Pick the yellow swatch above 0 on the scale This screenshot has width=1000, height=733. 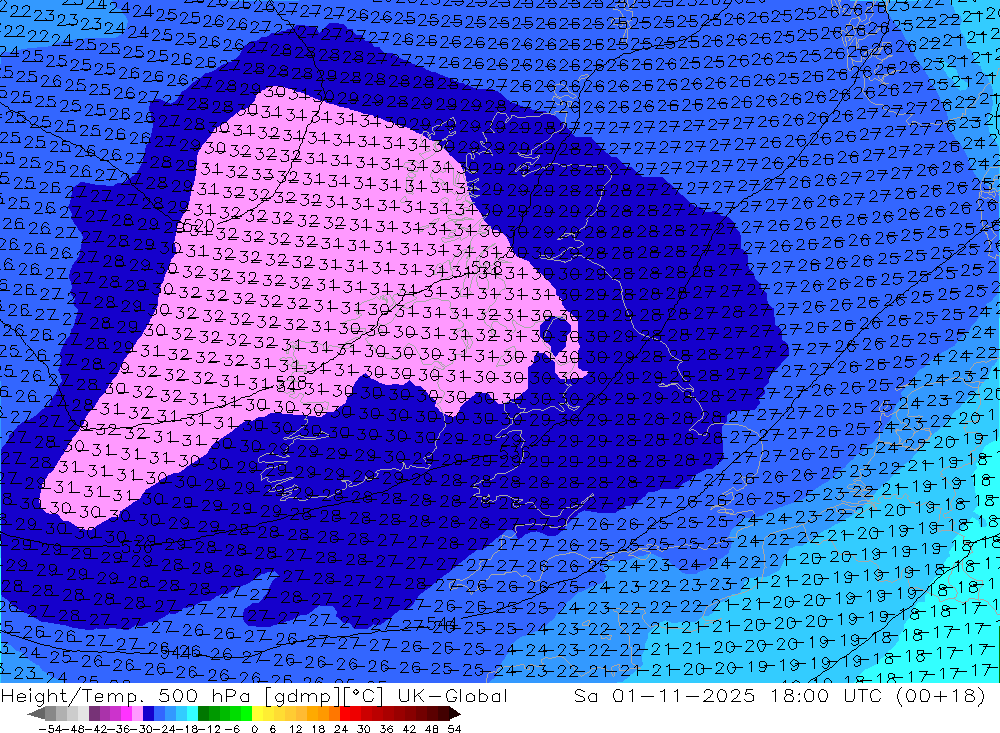coord(257,714)
